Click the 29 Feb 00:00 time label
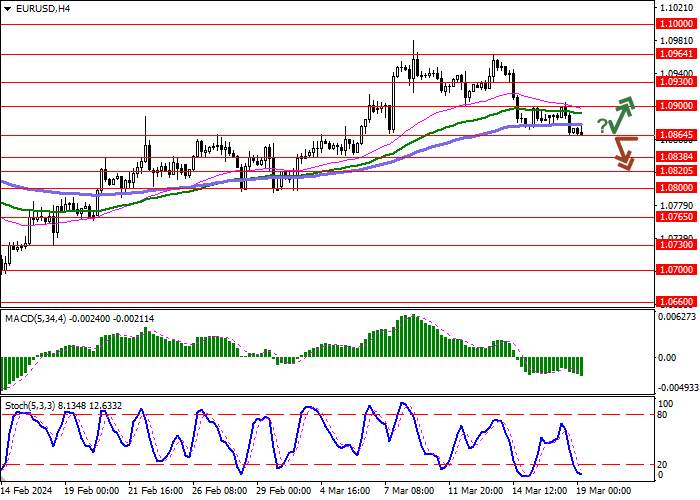The width and height of the screenshot is (700, 500). coord(284,491)
